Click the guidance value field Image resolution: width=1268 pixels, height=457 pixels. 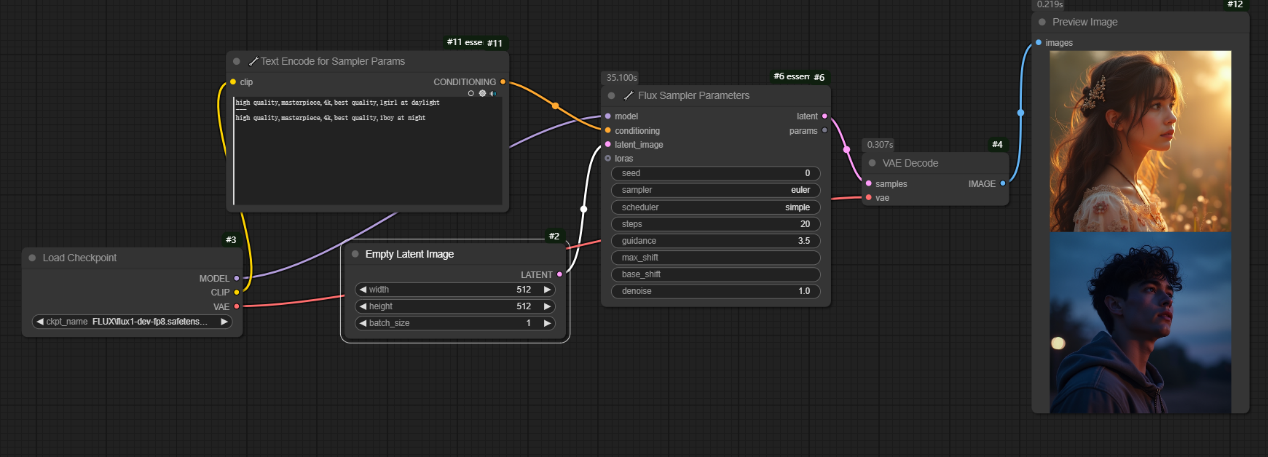click(x=715, y=241)
